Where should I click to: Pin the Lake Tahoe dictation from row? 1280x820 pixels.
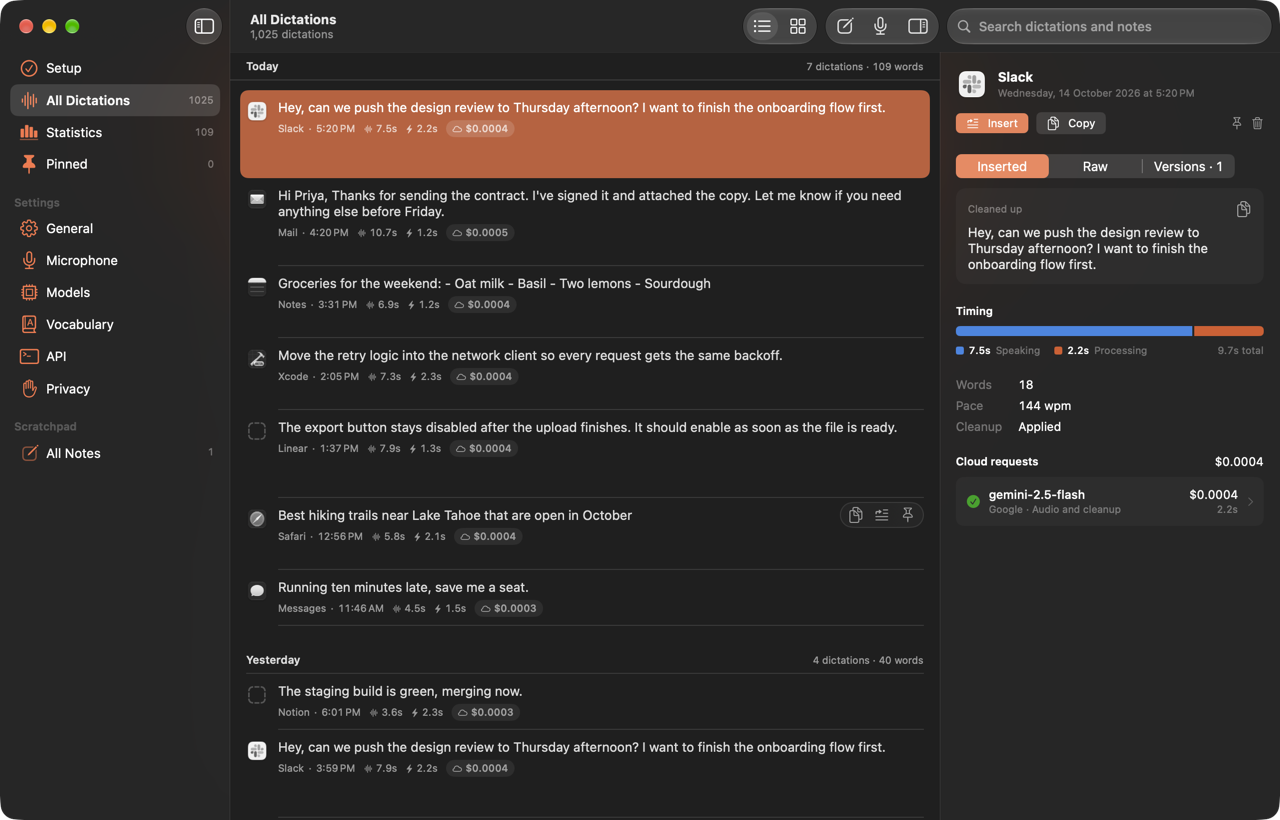908,515
